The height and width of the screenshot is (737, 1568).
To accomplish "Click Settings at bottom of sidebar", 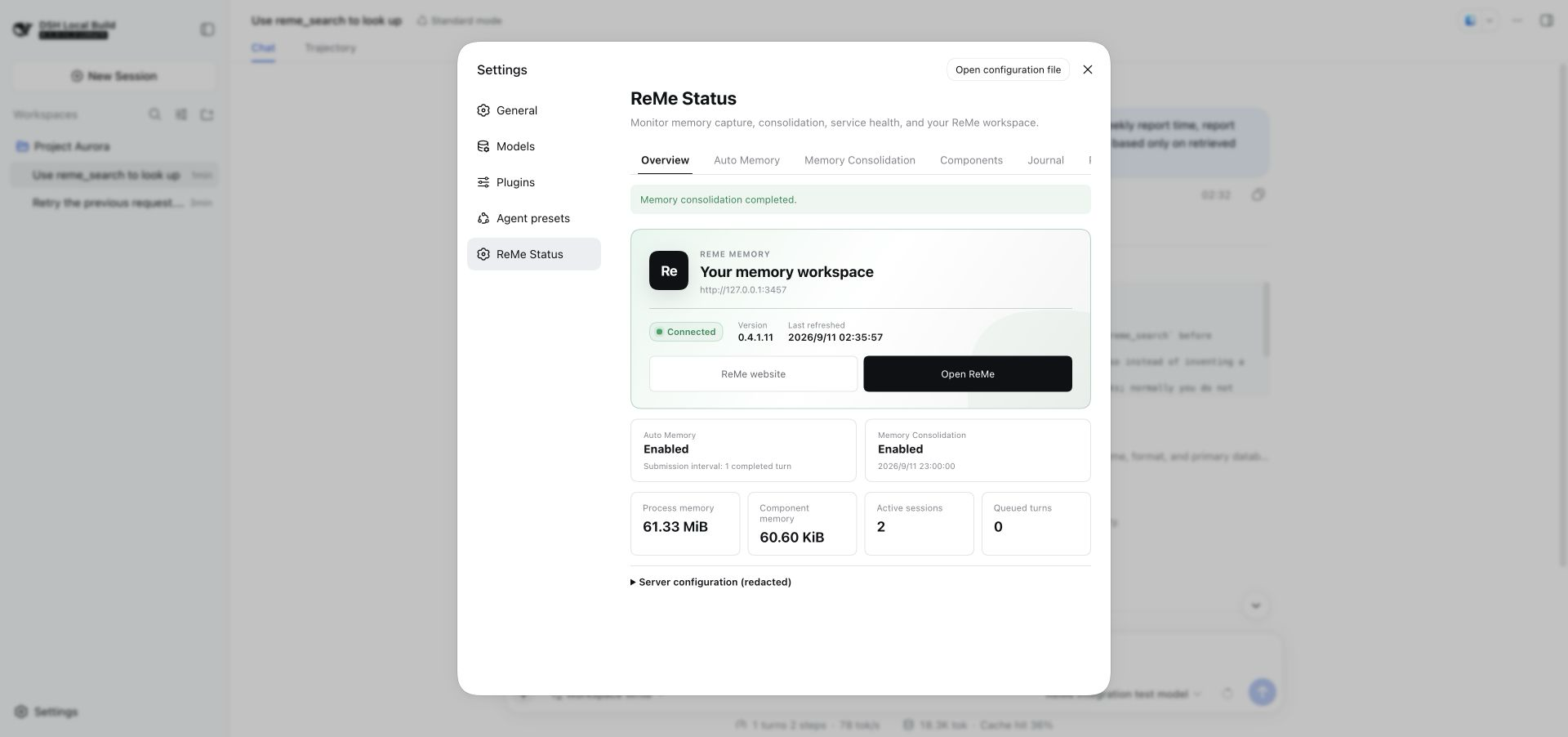I will (x=47, y=712).
